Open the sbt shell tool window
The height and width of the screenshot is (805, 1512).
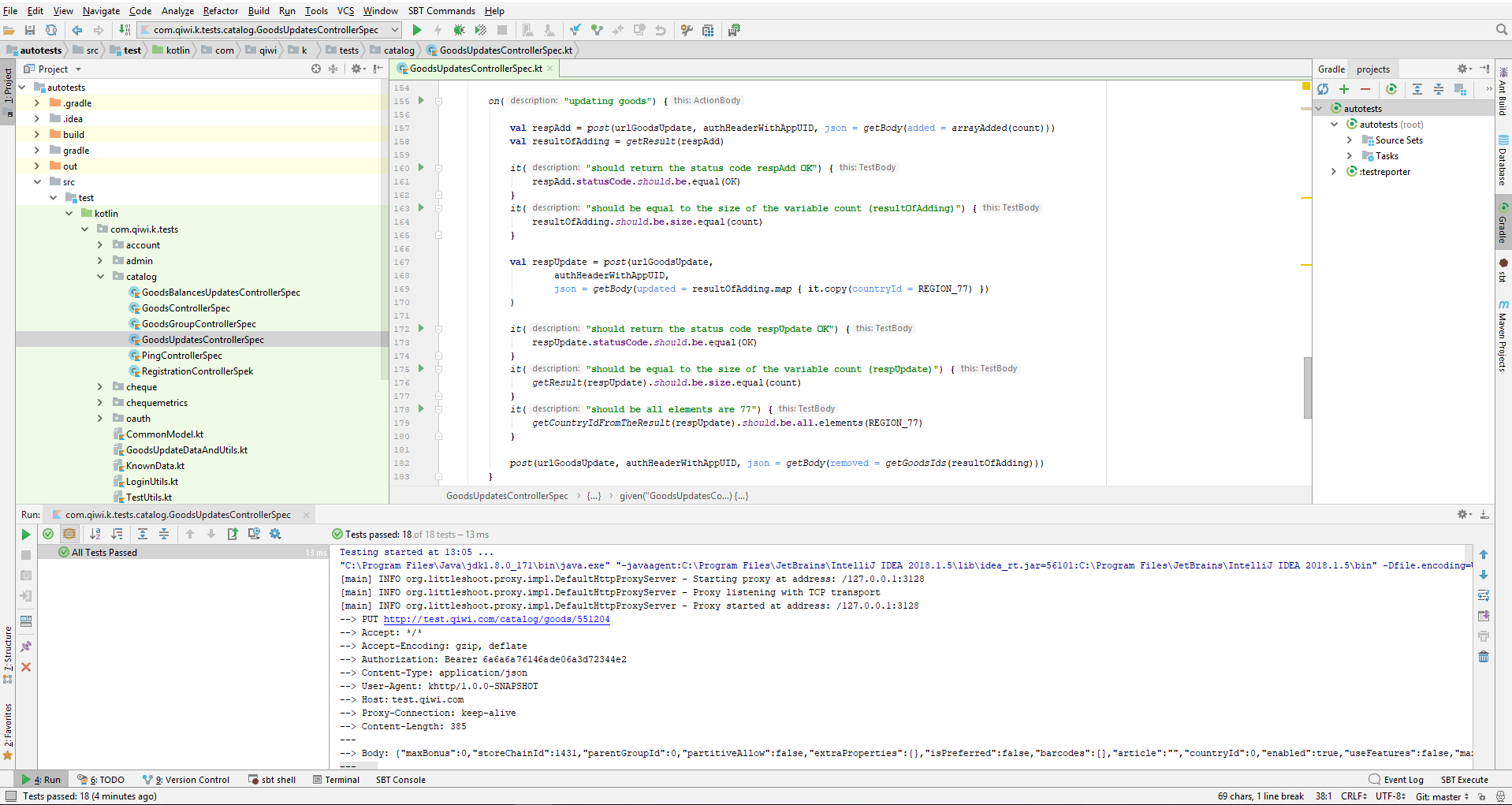click(x=272, y=780)
